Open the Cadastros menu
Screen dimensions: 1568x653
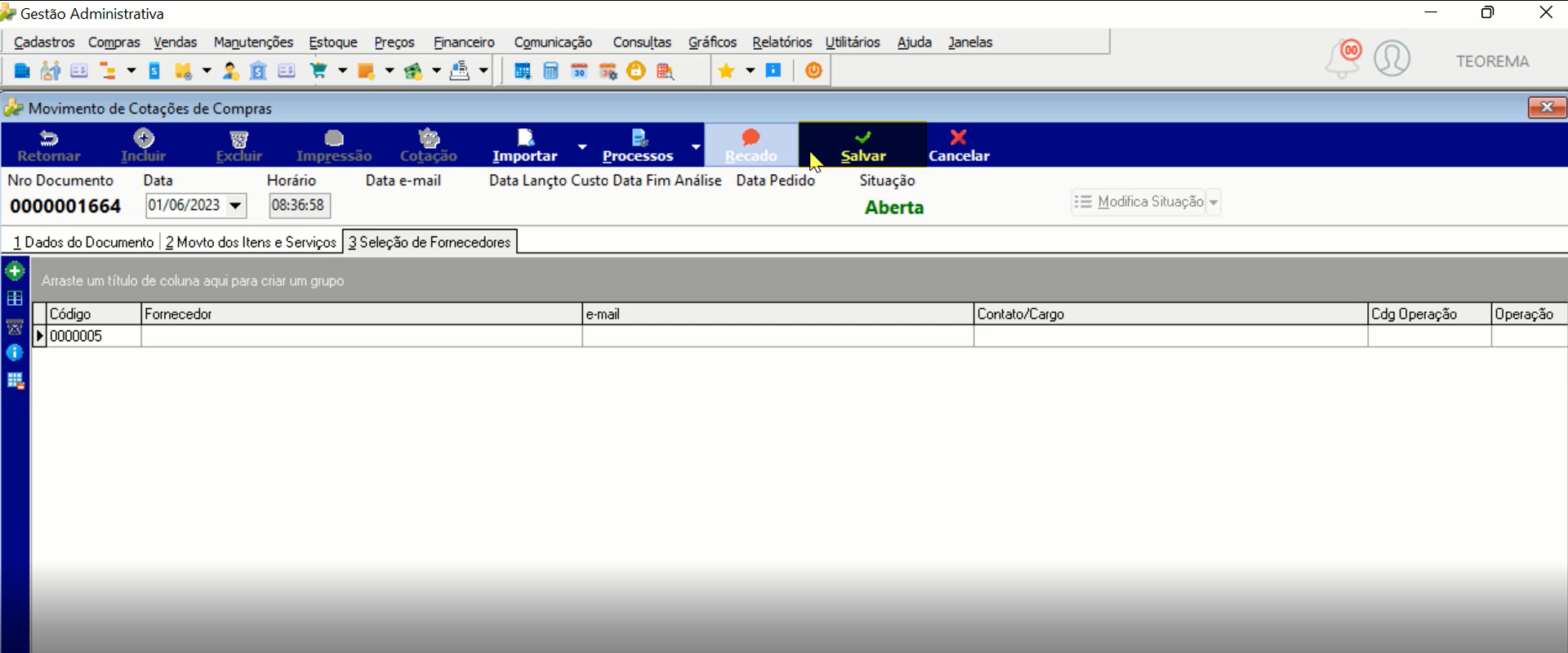coord(44,42)
